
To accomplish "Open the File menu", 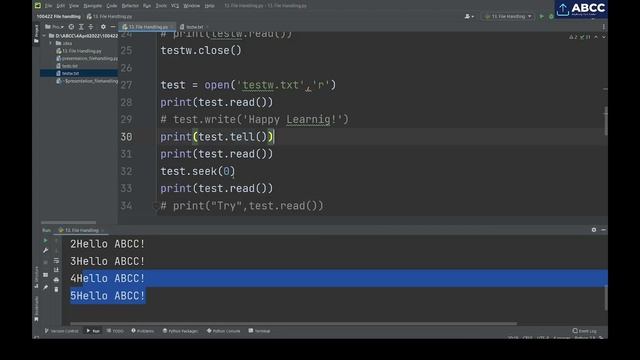I will [x=49, y=6].
